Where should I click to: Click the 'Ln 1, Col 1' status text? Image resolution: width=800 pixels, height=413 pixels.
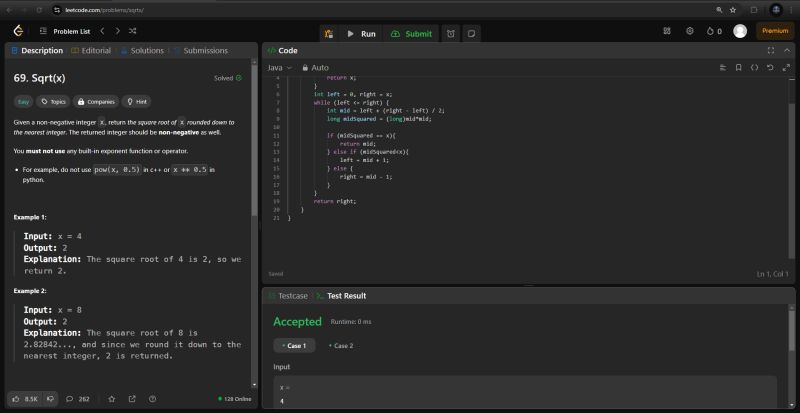point(772,274)
